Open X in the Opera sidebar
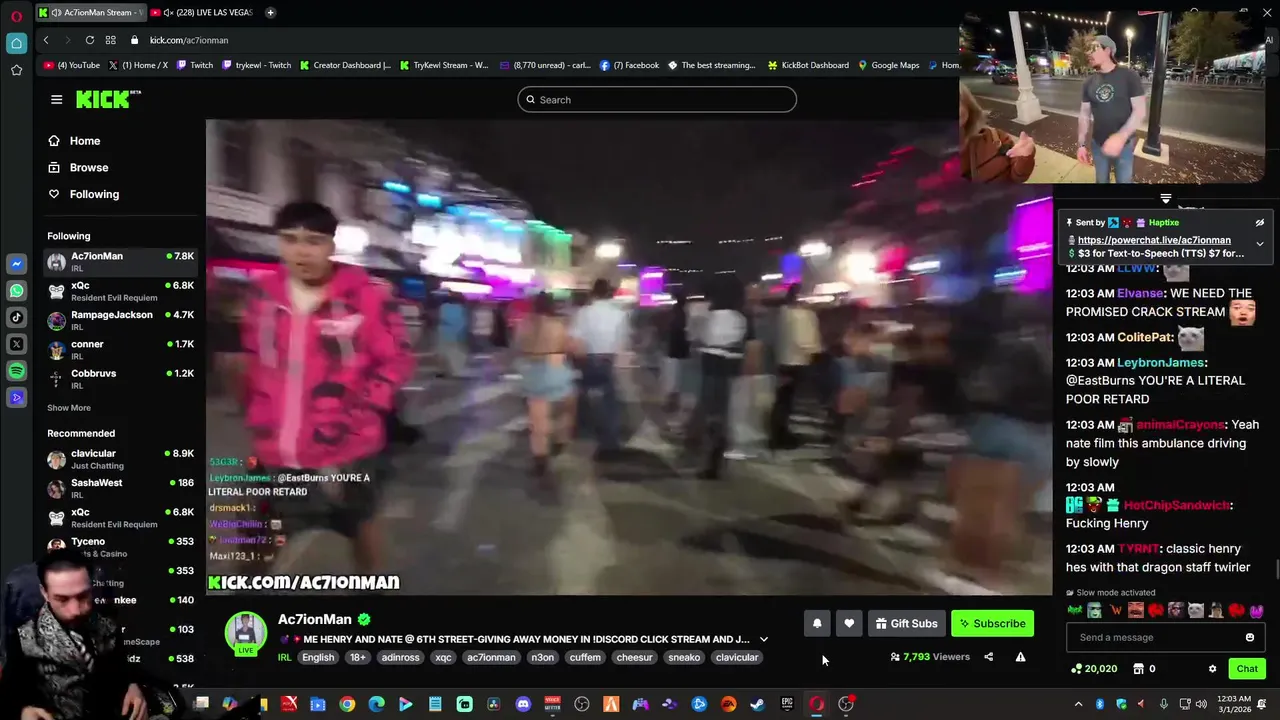The width and height of the screenshot is (1280, 720). [16, 344]
